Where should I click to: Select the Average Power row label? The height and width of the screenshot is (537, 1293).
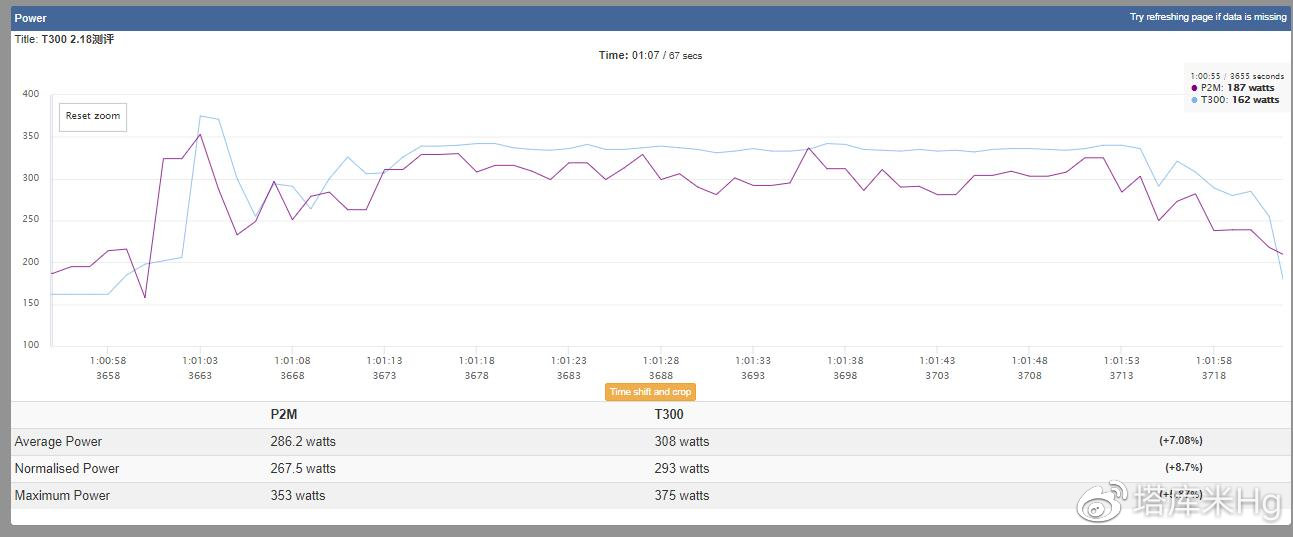tap(58, 442)
